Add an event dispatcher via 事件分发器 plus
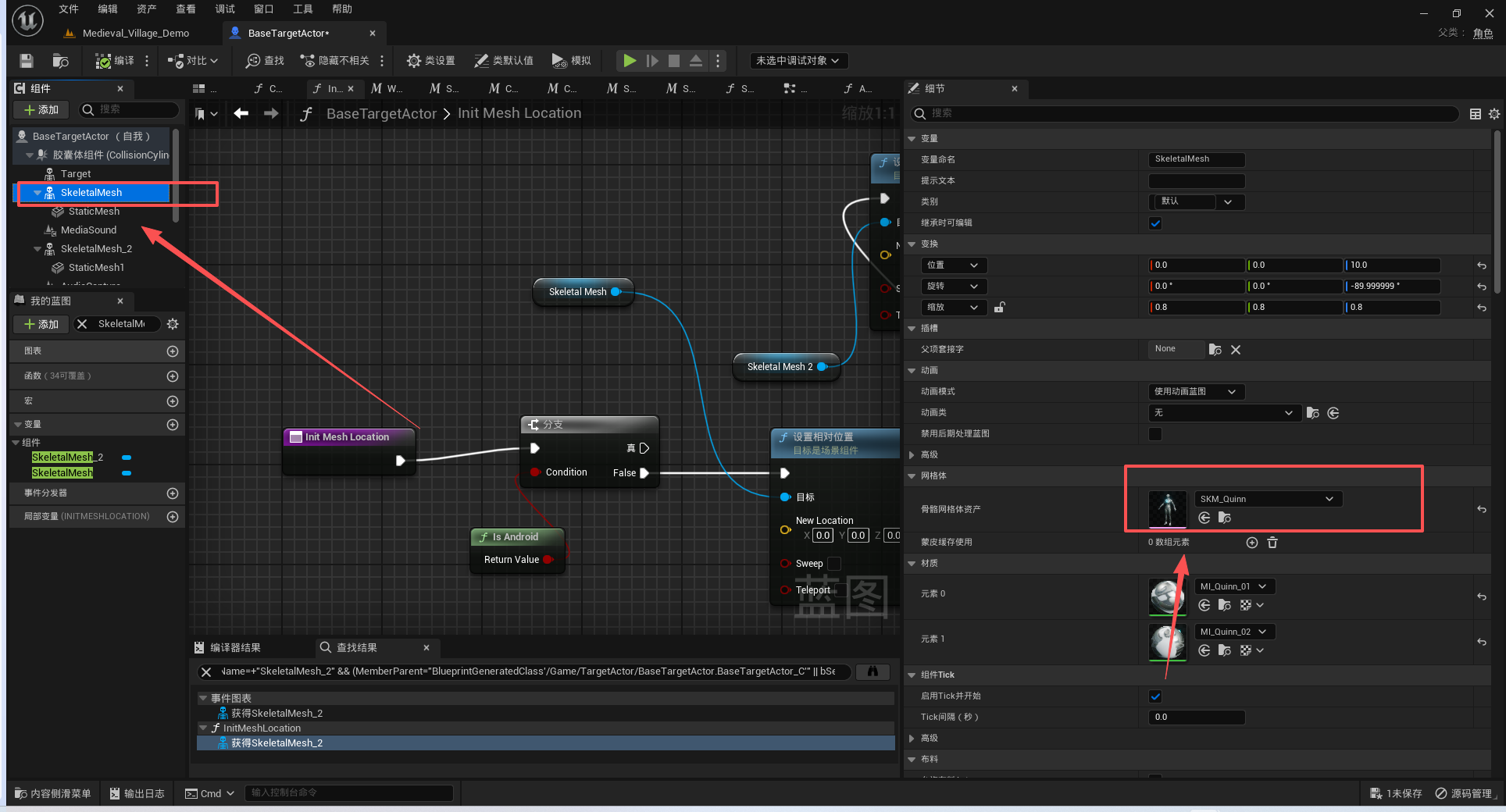Viewport: 1506px width, 812px height. [x=173, y=493]
